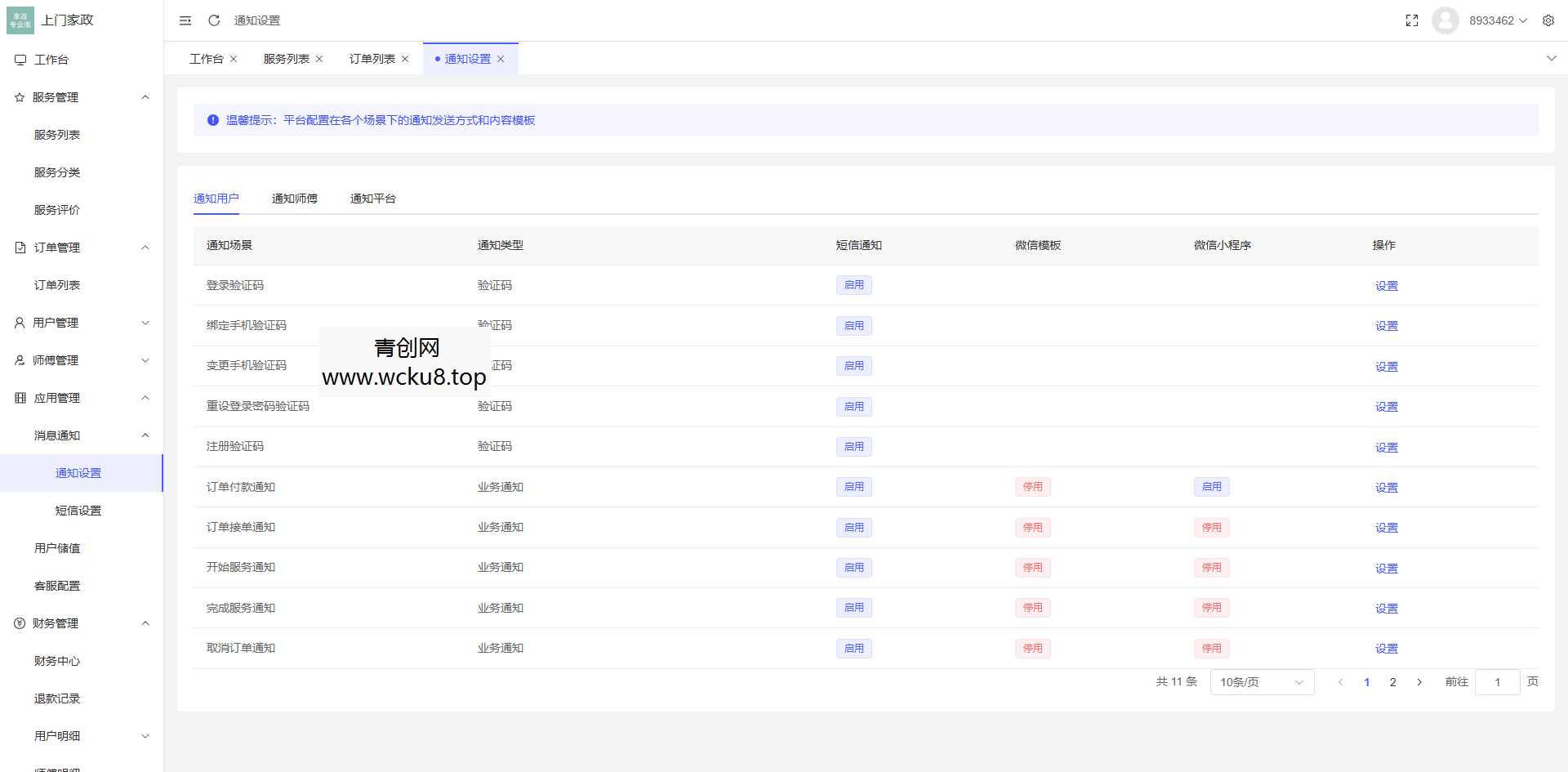
Task: Switch to the 通知师傅 tab
Action: [295, 198]
